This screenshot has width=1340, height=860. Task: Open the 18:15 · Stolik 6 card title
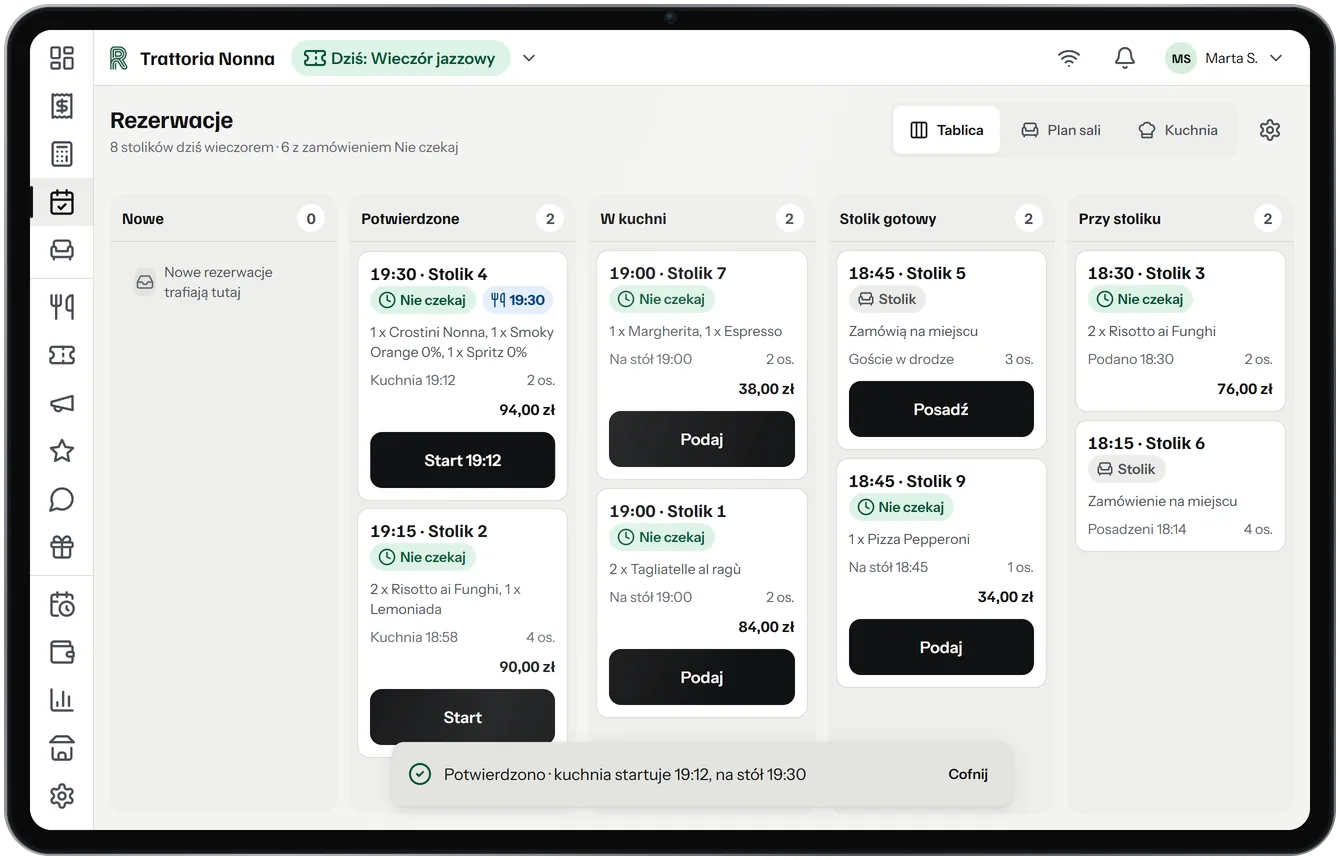pos(1146,443)
